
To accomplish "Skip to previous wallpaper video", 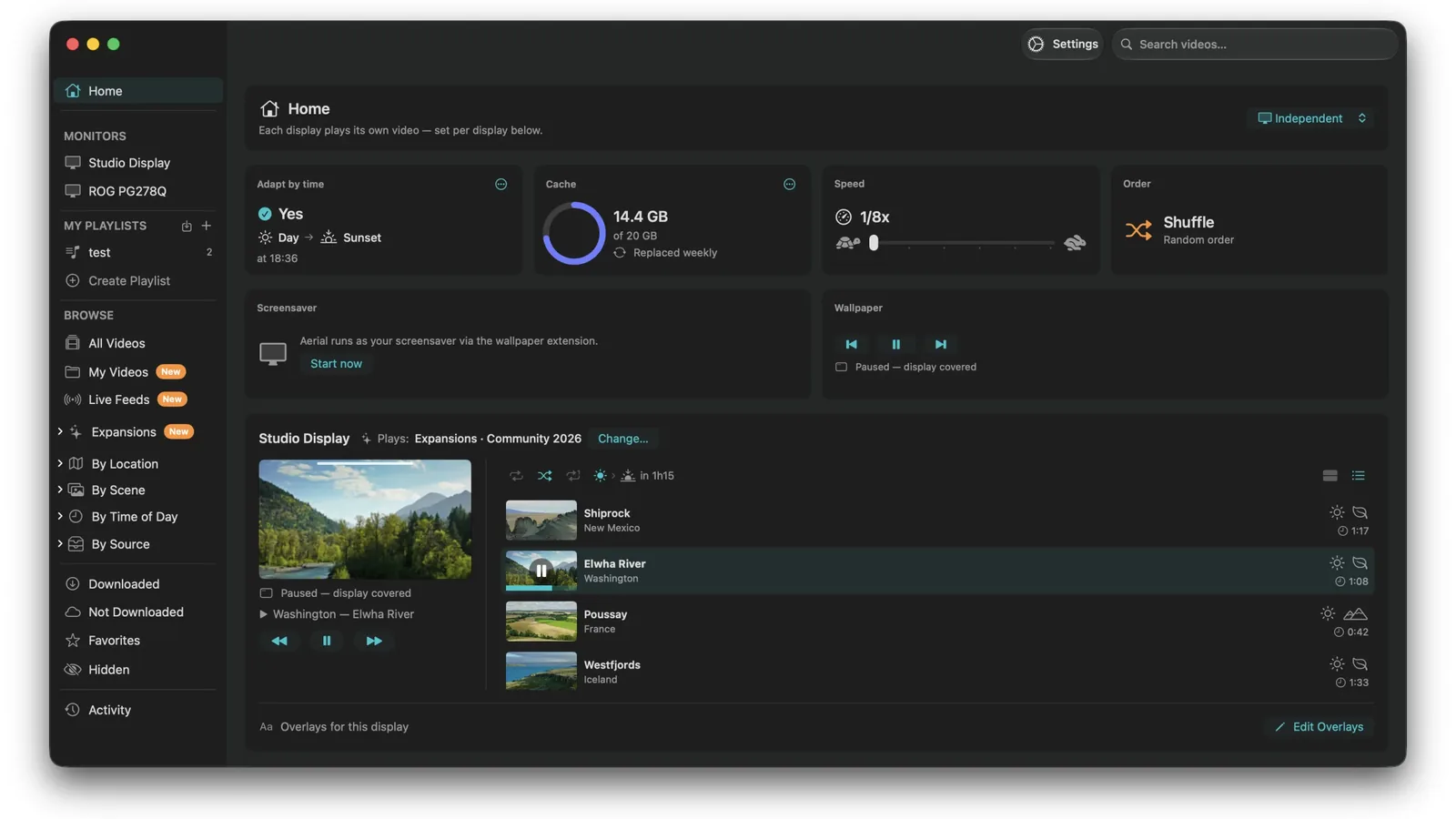I will click(851, 345).
